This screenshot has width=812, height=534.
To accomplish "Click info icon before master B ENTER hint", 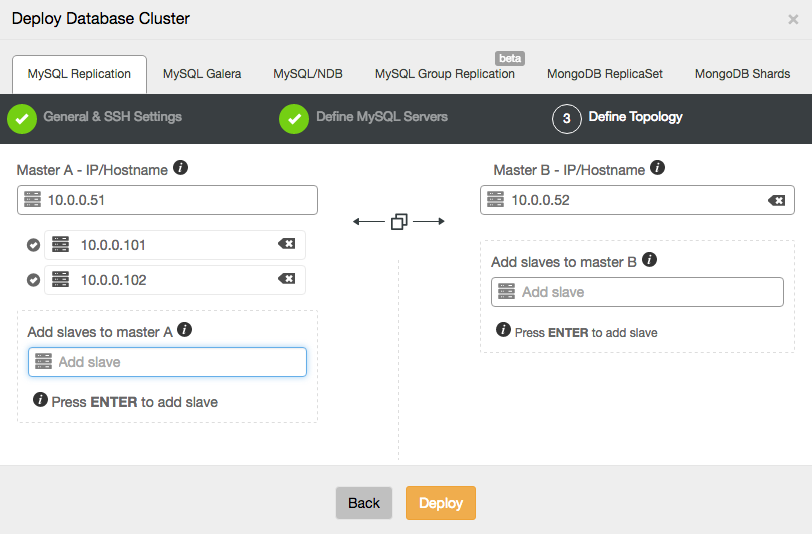I will pos(503,329).
